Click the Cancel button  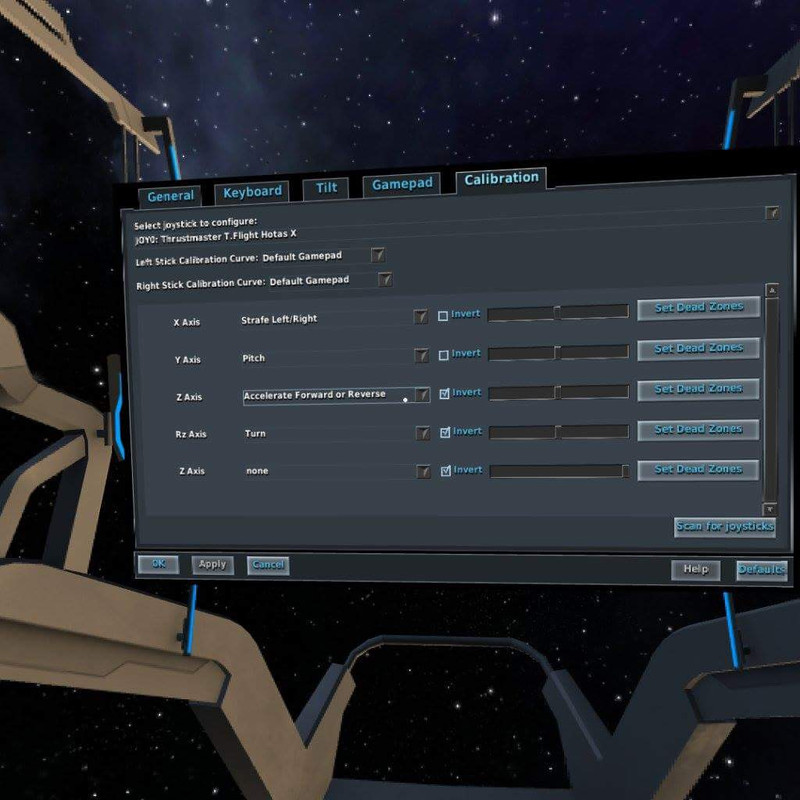[x=268, y=565]
